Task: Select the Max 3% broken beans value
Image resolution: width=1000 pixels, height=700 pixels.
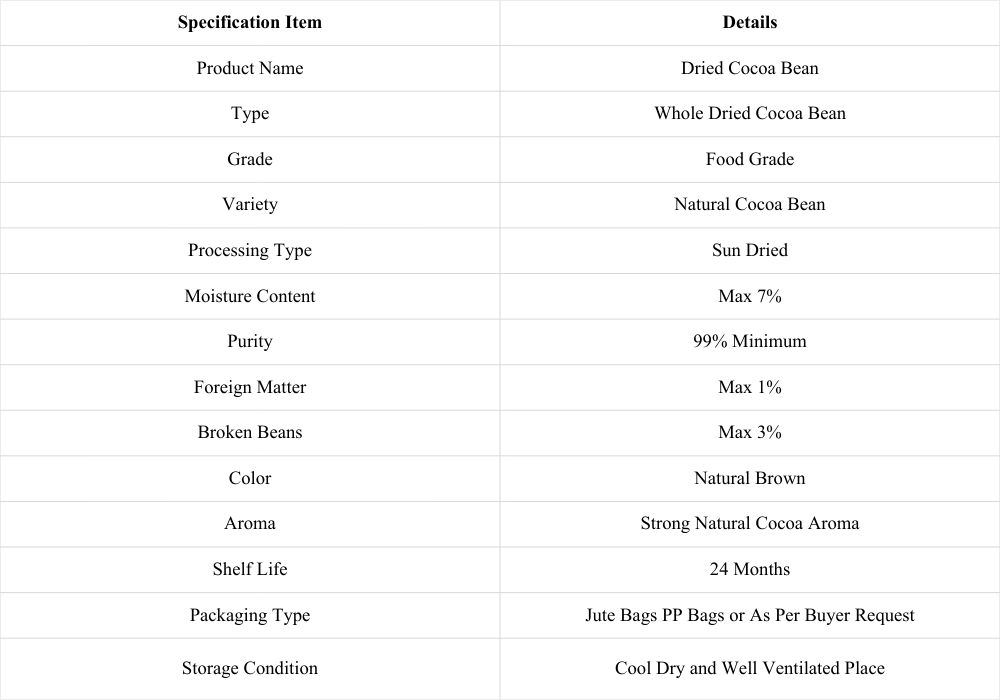Action: [749, 433]
